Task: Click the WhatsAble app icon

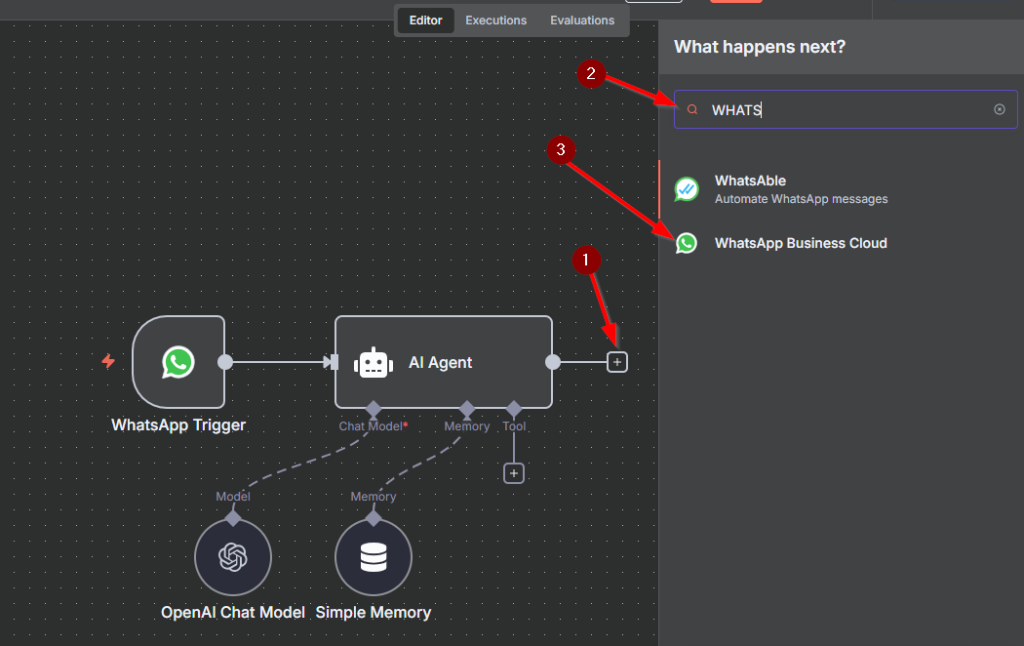Action: click(x=686, y=189)
